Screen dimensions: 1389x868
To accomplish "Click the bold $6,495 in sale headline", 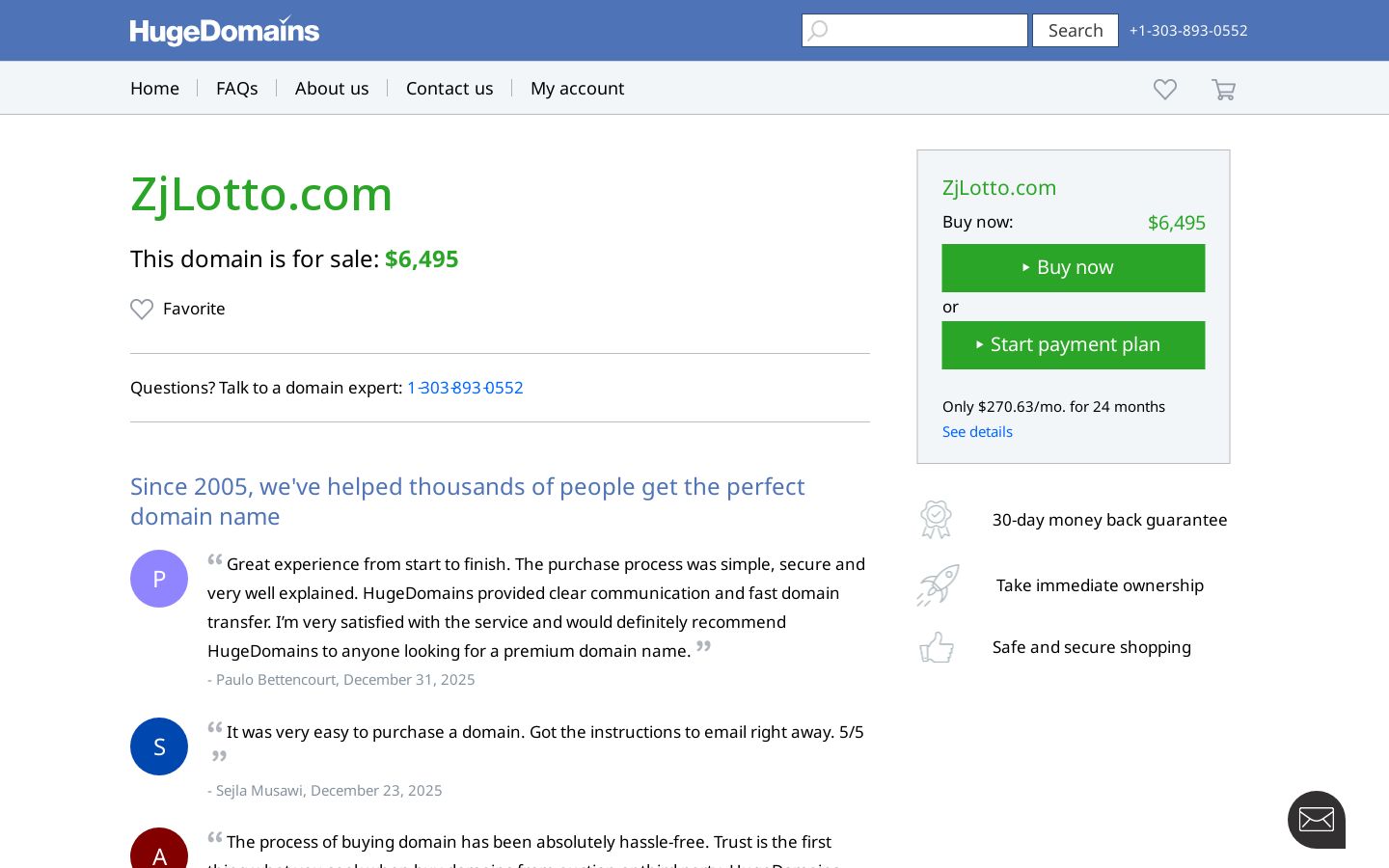I will (x=422, y=258).
